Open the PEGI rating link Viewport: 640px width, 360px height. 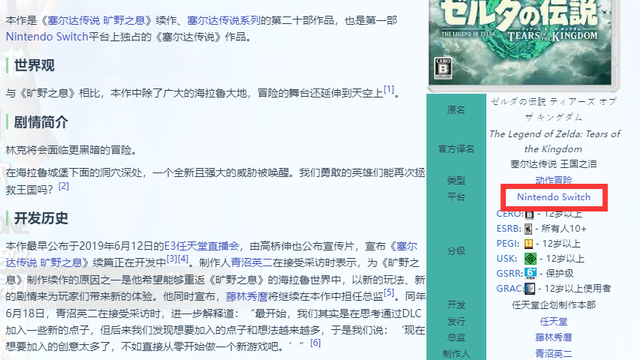click(507, 244)
